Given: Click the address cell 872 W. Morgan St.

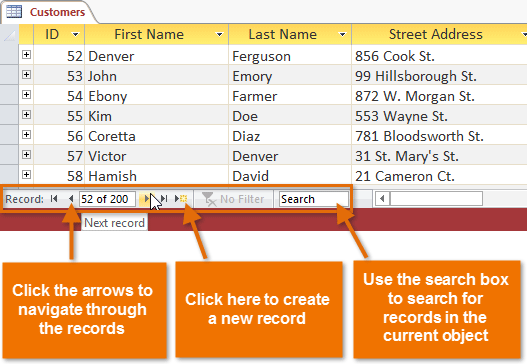Looking at the screenshot, I should 439,96.
